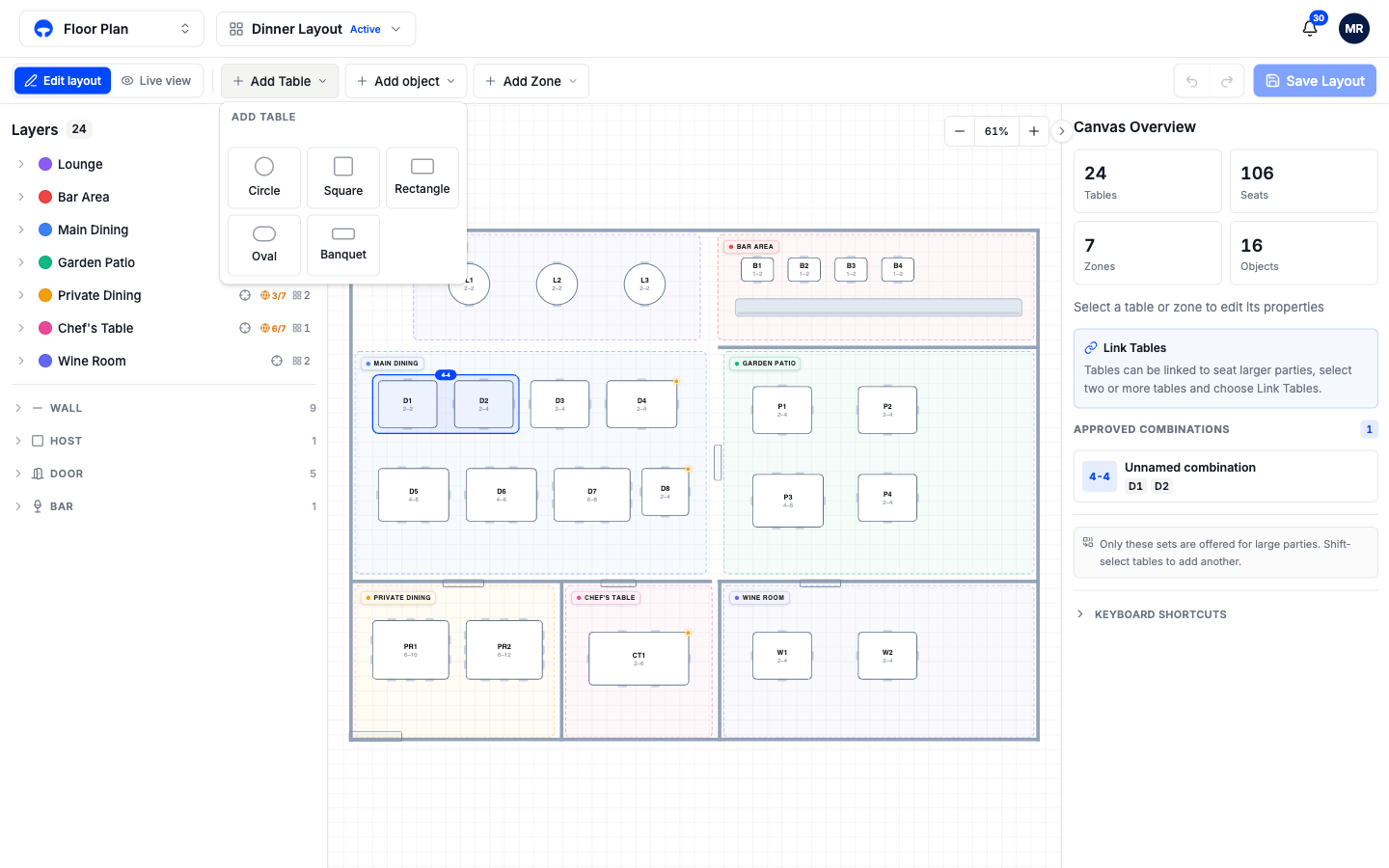Switch to Live view mode

click(x=156, y=81)
